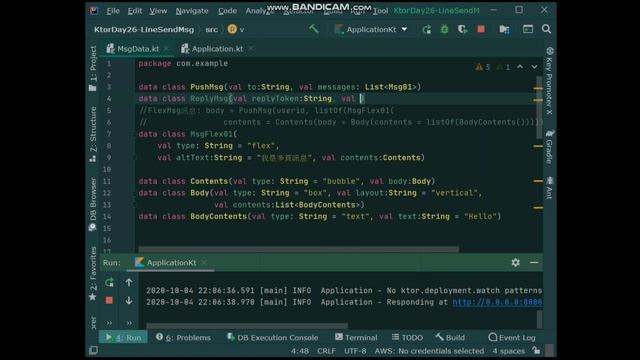
Task: Toggle the DB Browser tool window
Action: [x=93, y=204]
